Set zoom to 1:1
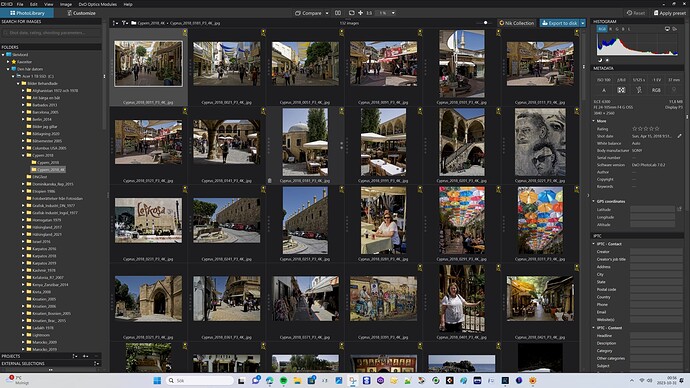690x388 pixels. pyautogui.click(x=369, y=13)
